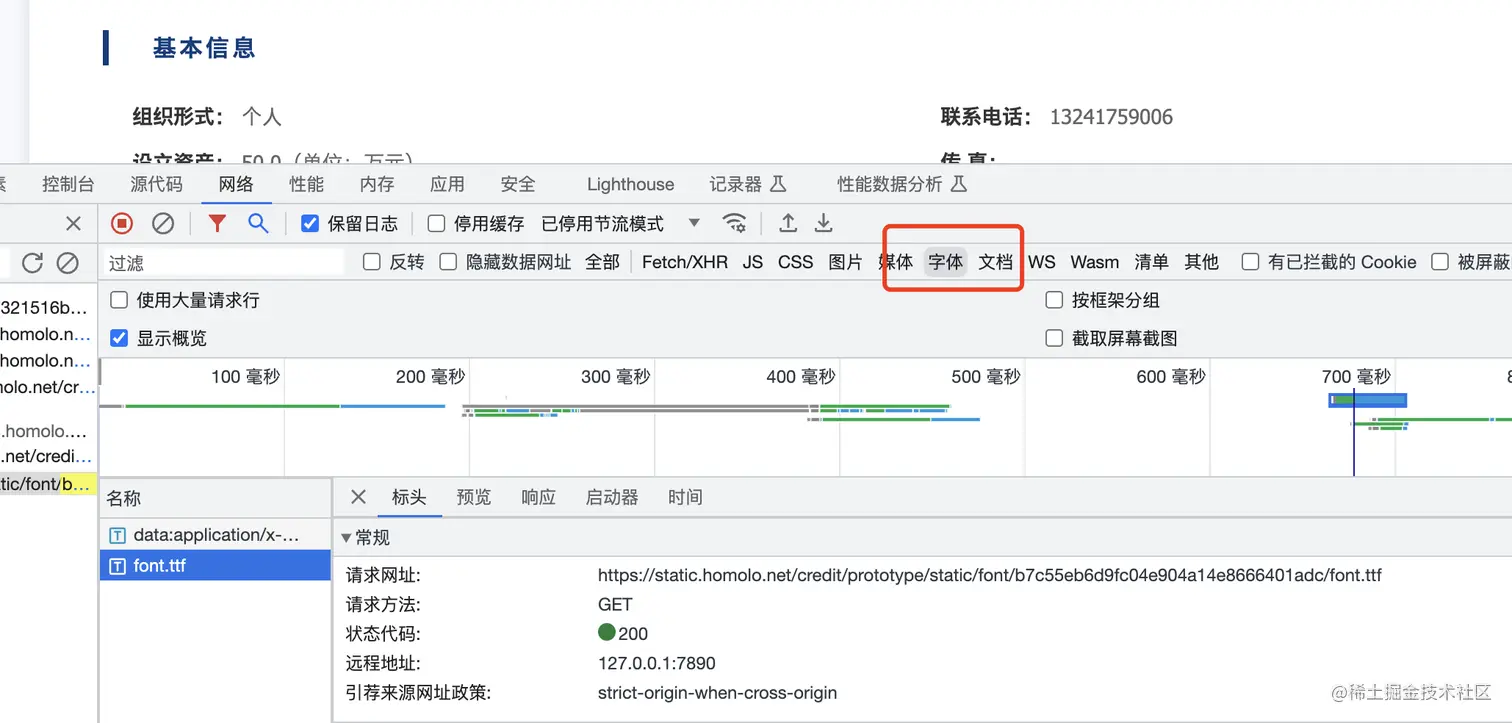1512x723 pixels.
Task: Tick the 反转 filter checkbox
Action: [372, 262]
